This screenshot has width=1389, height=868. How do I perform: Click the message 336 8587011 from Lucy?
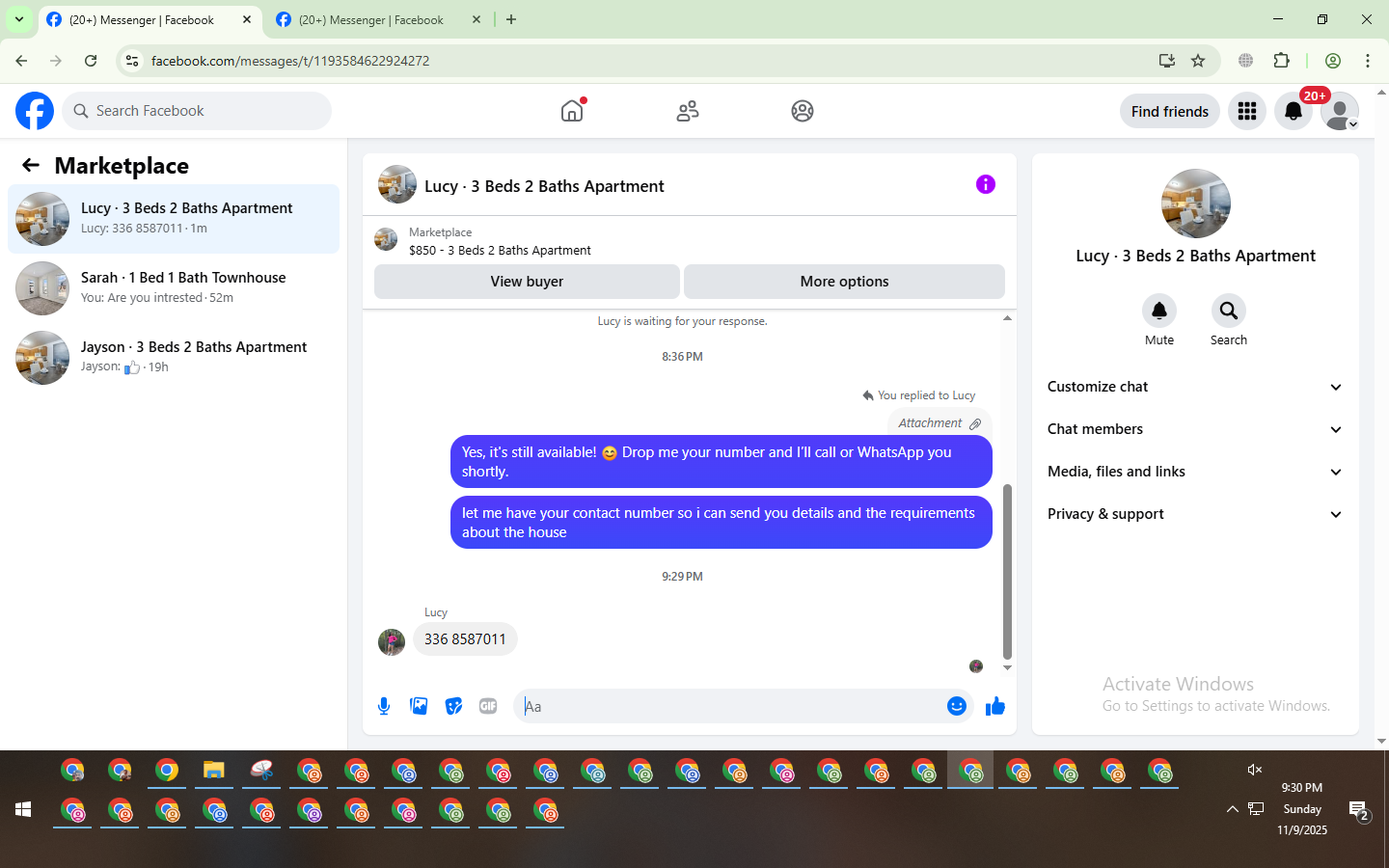pyautogui.click(x=465, y=639)
